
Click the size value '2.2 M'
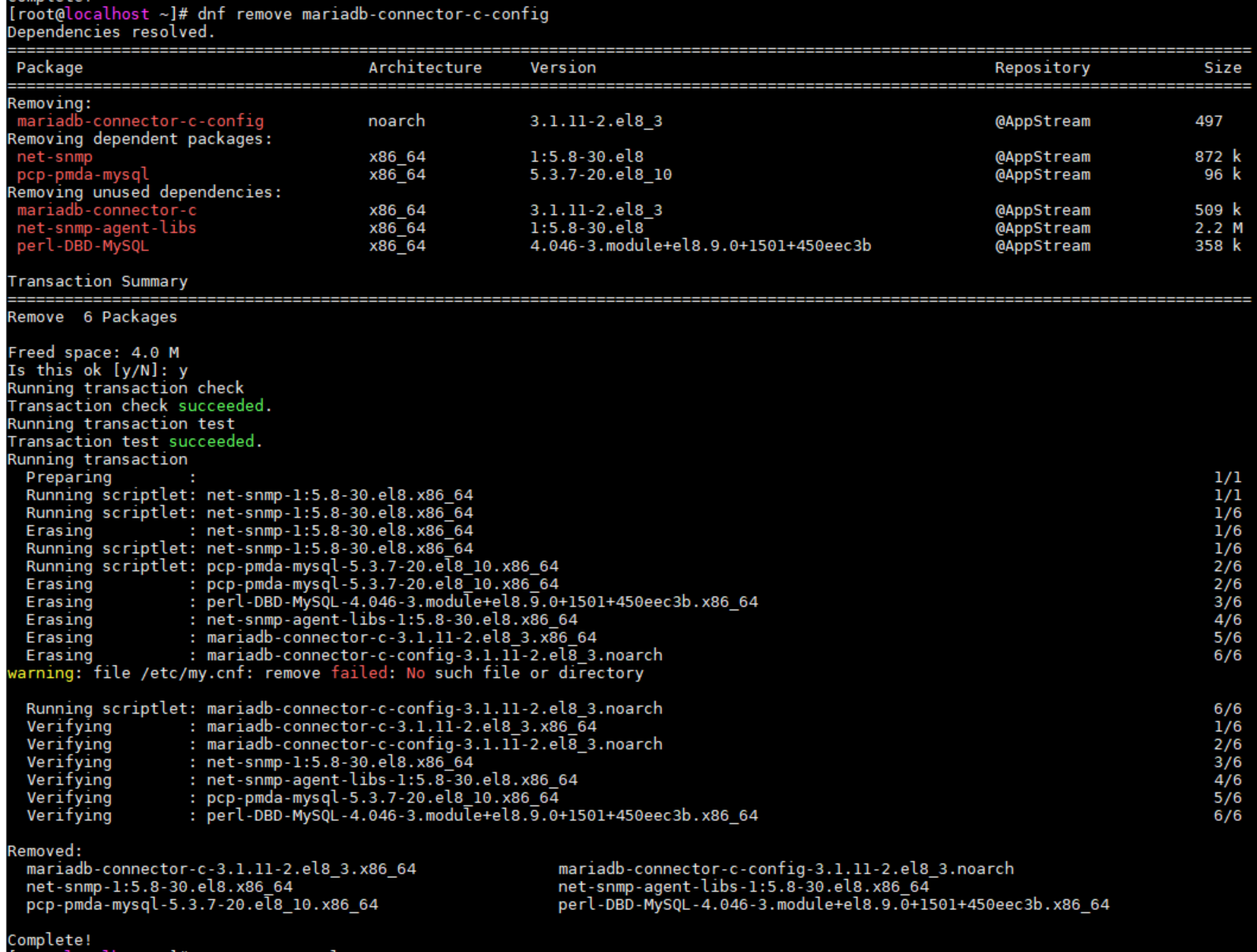1218,228
